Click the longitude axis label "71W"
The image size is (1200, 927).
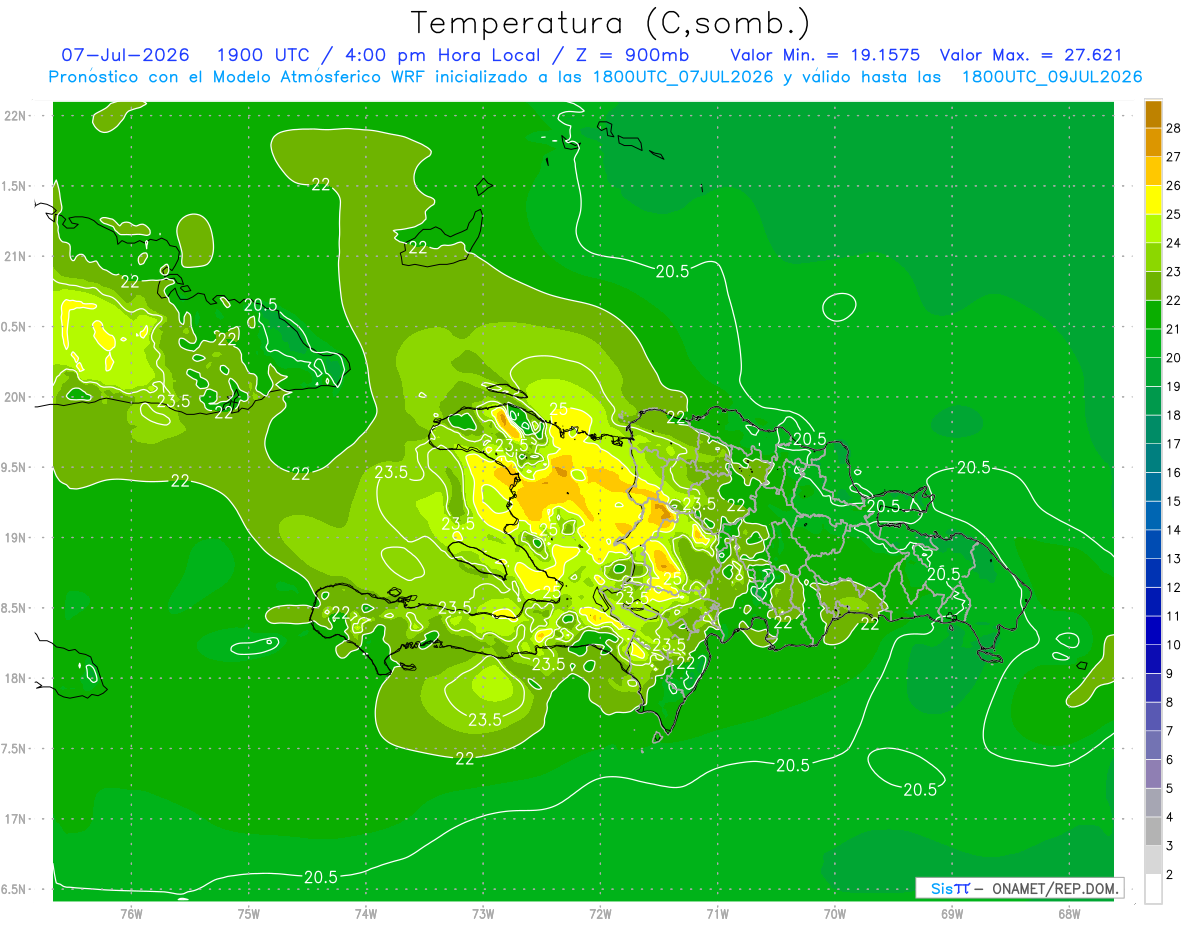click(717, 913)
